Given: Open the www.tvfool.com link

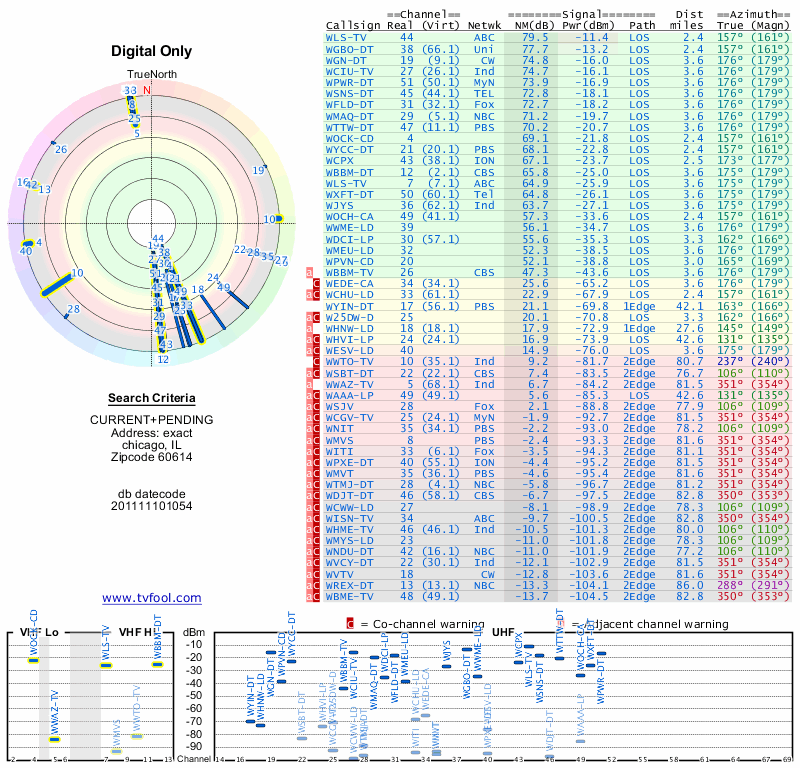Looking at the screenshot, I should coord(152,598).
